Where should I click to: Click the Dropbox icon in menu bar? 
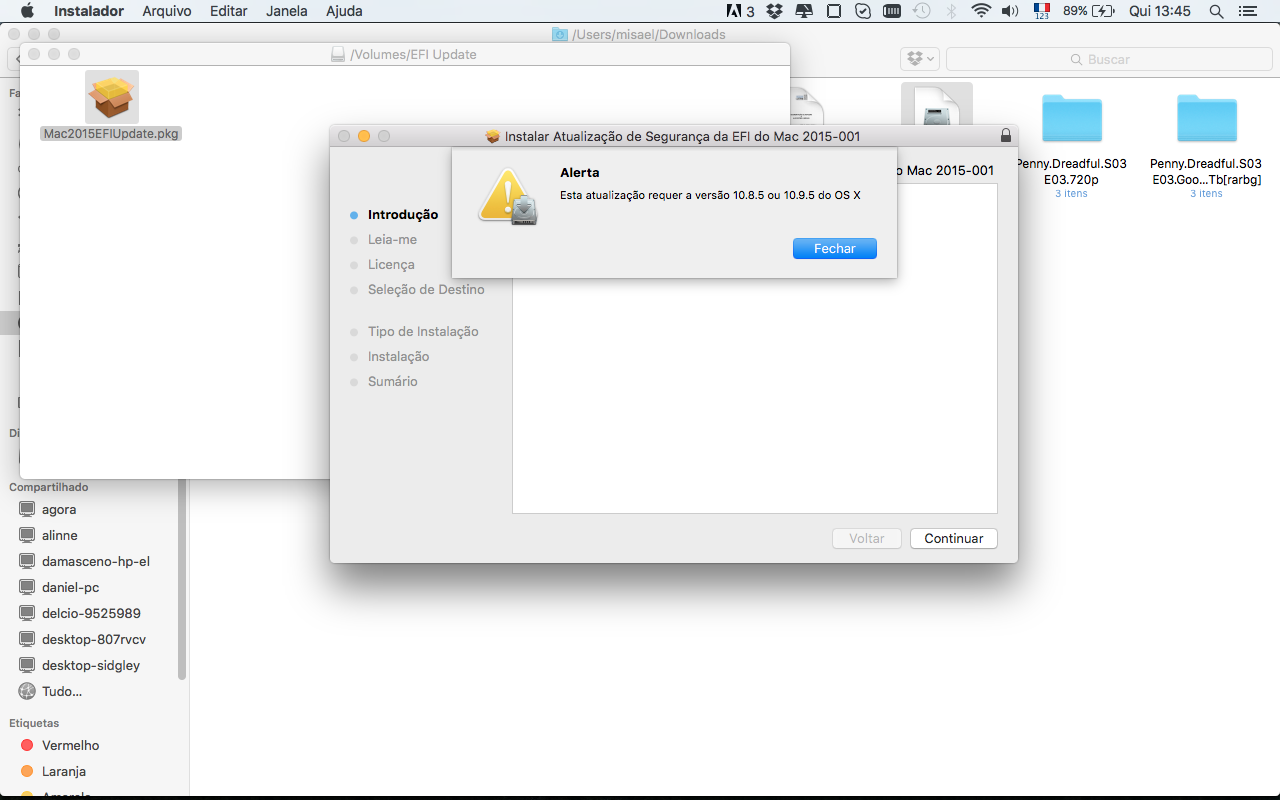[774, 11]
